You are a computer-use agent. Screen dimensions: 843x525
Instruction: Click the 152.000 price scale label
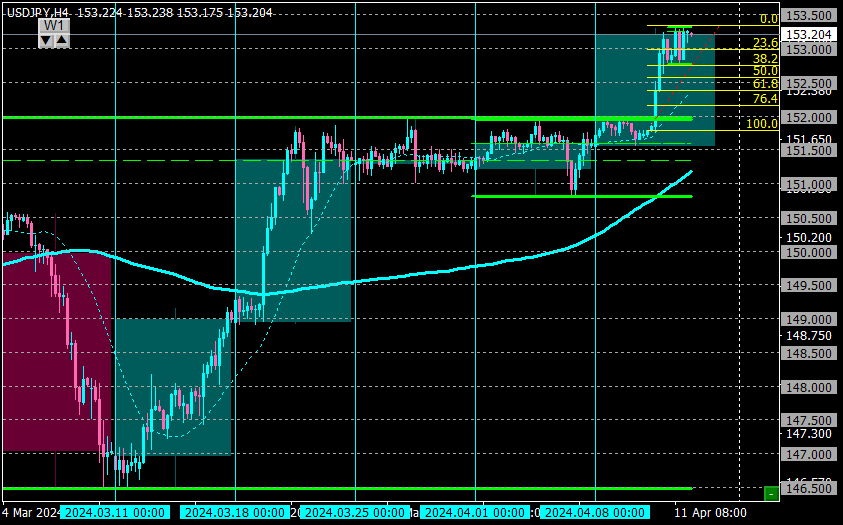(x=809, y=117)
